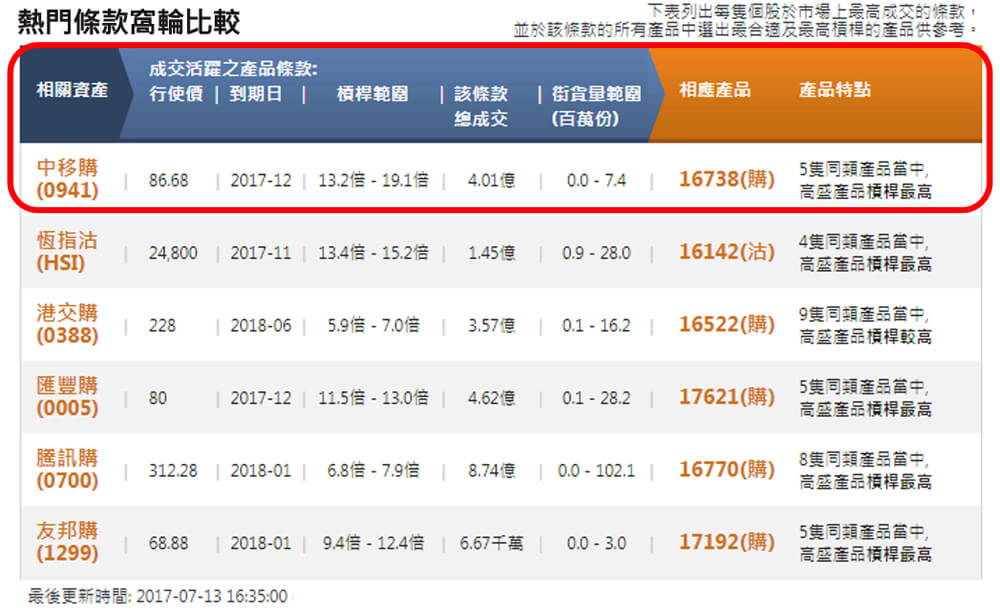The height and width of the screenshot is (612, 1000).
Task: Select strike price 68.88
Action: [168, 544]
